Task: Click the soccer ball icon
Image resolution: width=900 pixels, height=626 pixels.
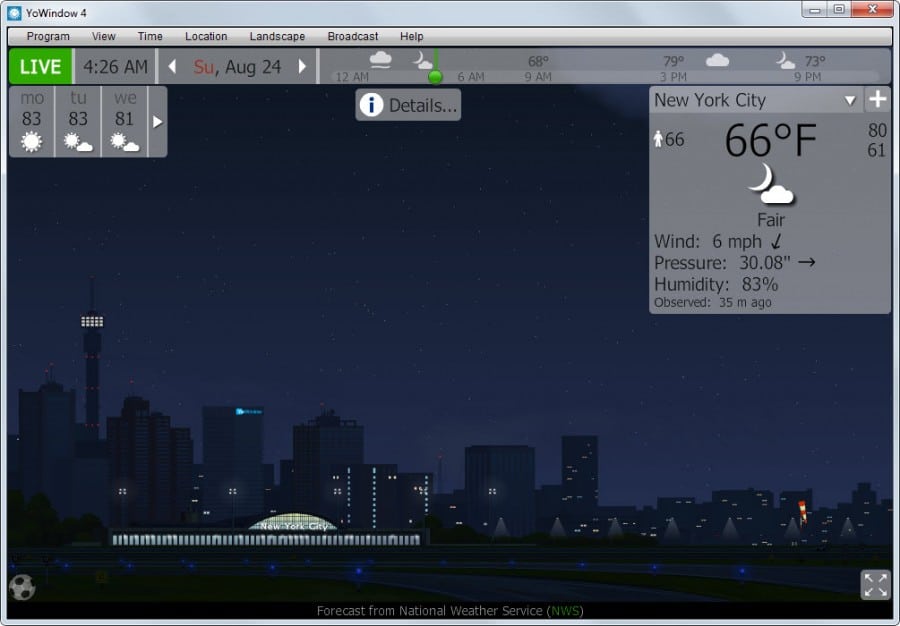Action: (x=20, y=589)
